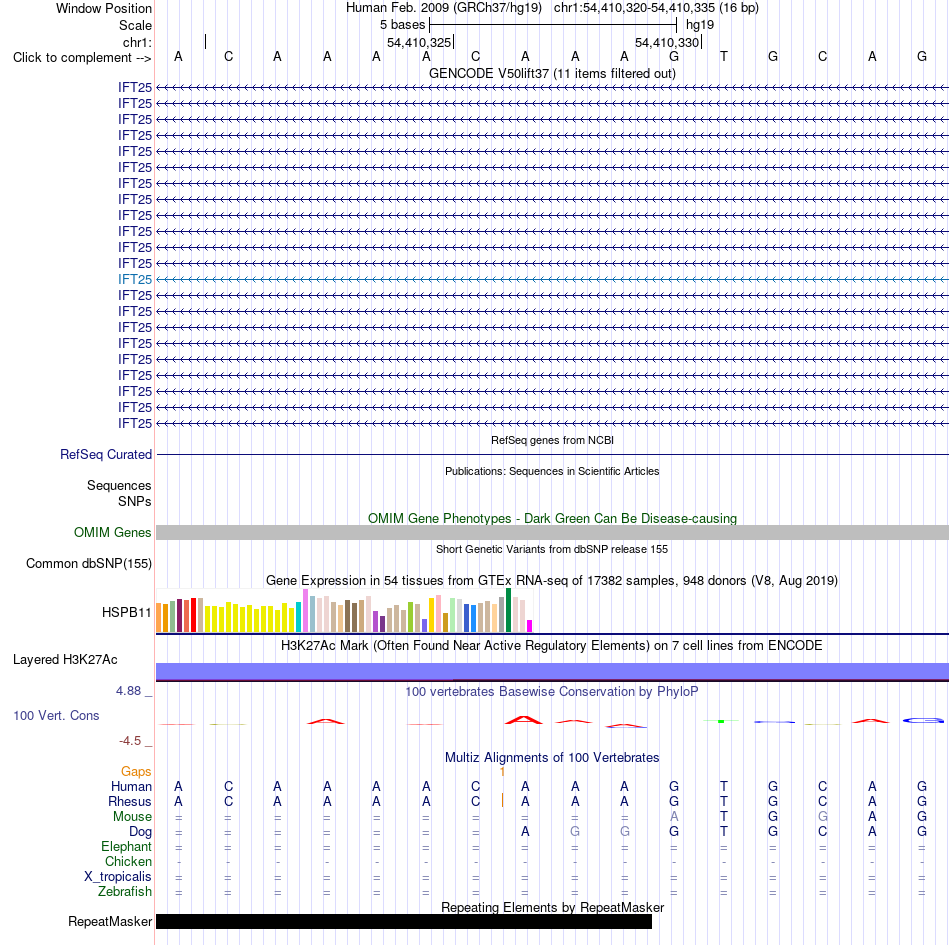This screenshot has height=945, width=950.
Task: Click the HSPB11 gene expression label
Action: [x=126, y=612]
